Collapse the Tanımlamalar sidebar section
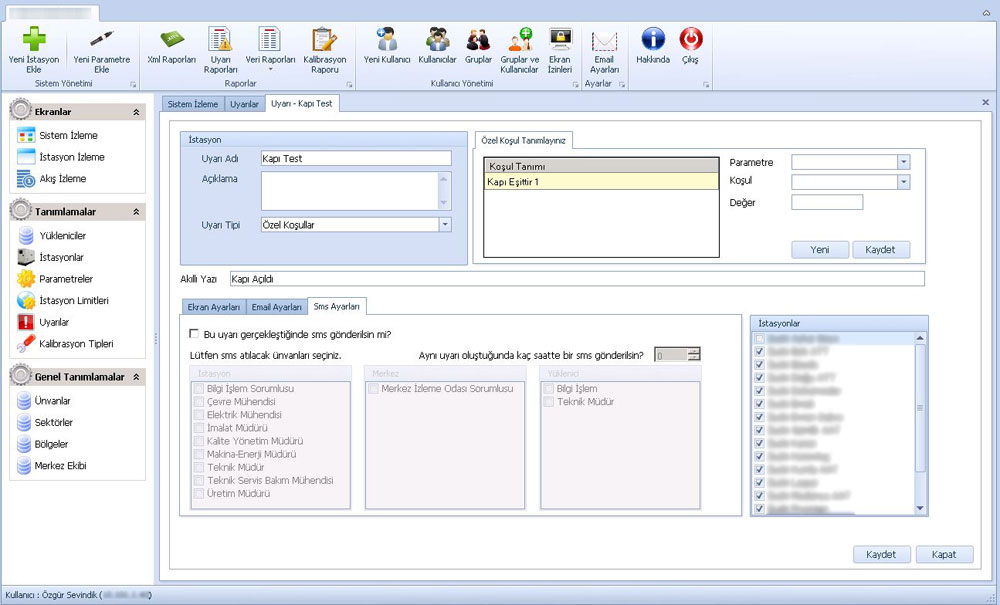 point(136,212)
